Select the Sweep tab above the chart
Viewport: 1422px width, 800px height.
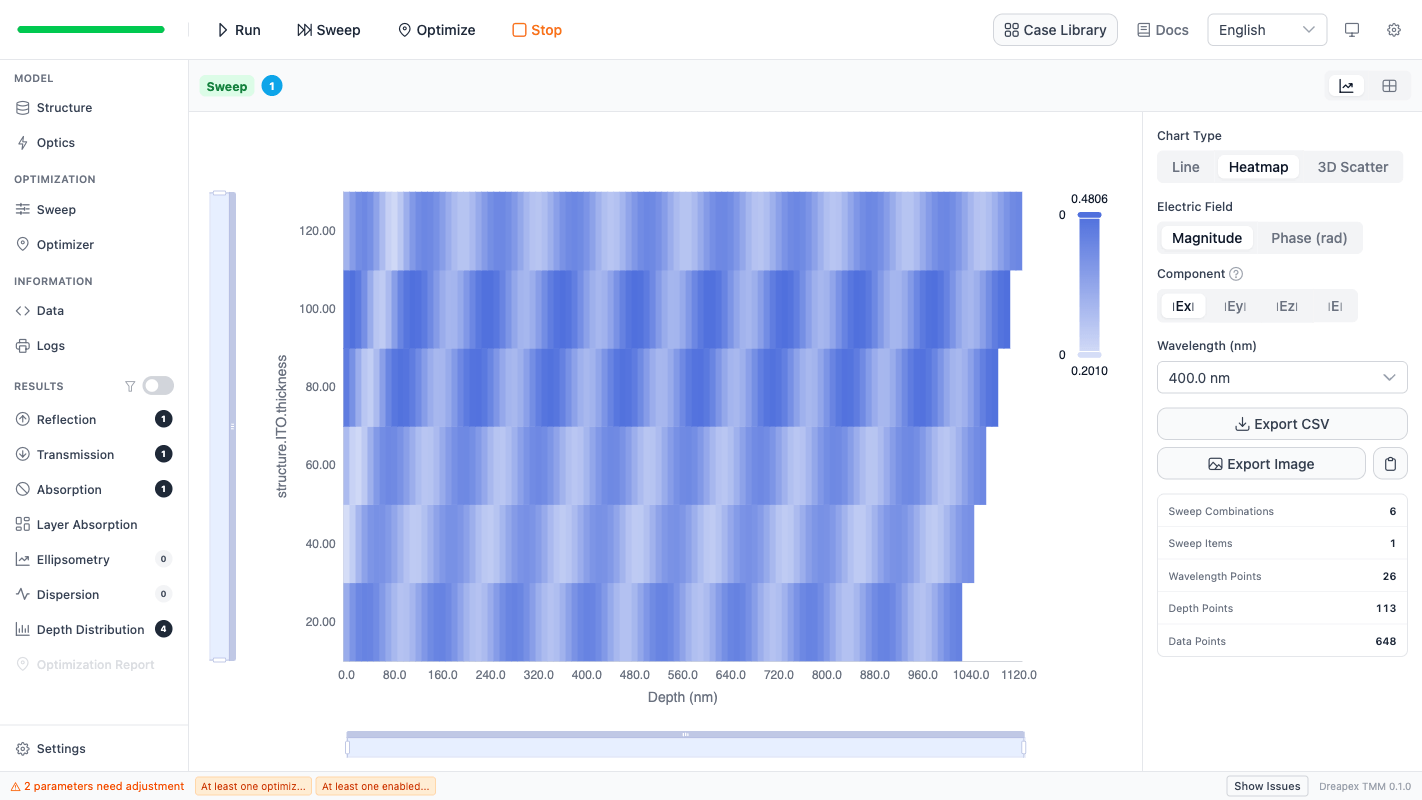(x=227, y=86)
